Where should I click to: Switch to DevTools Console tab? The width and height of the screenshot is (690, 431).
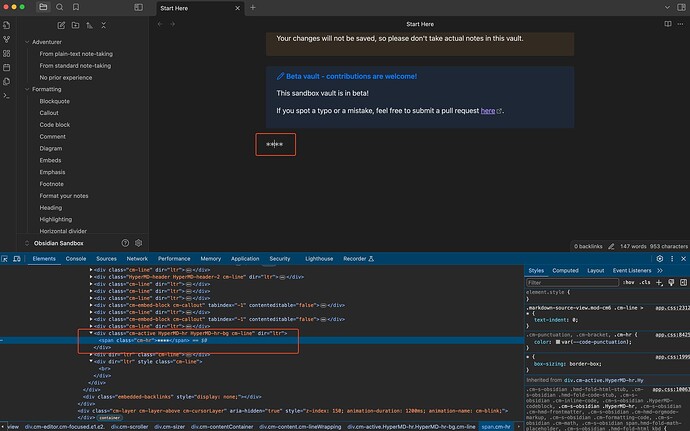[76, 259]
